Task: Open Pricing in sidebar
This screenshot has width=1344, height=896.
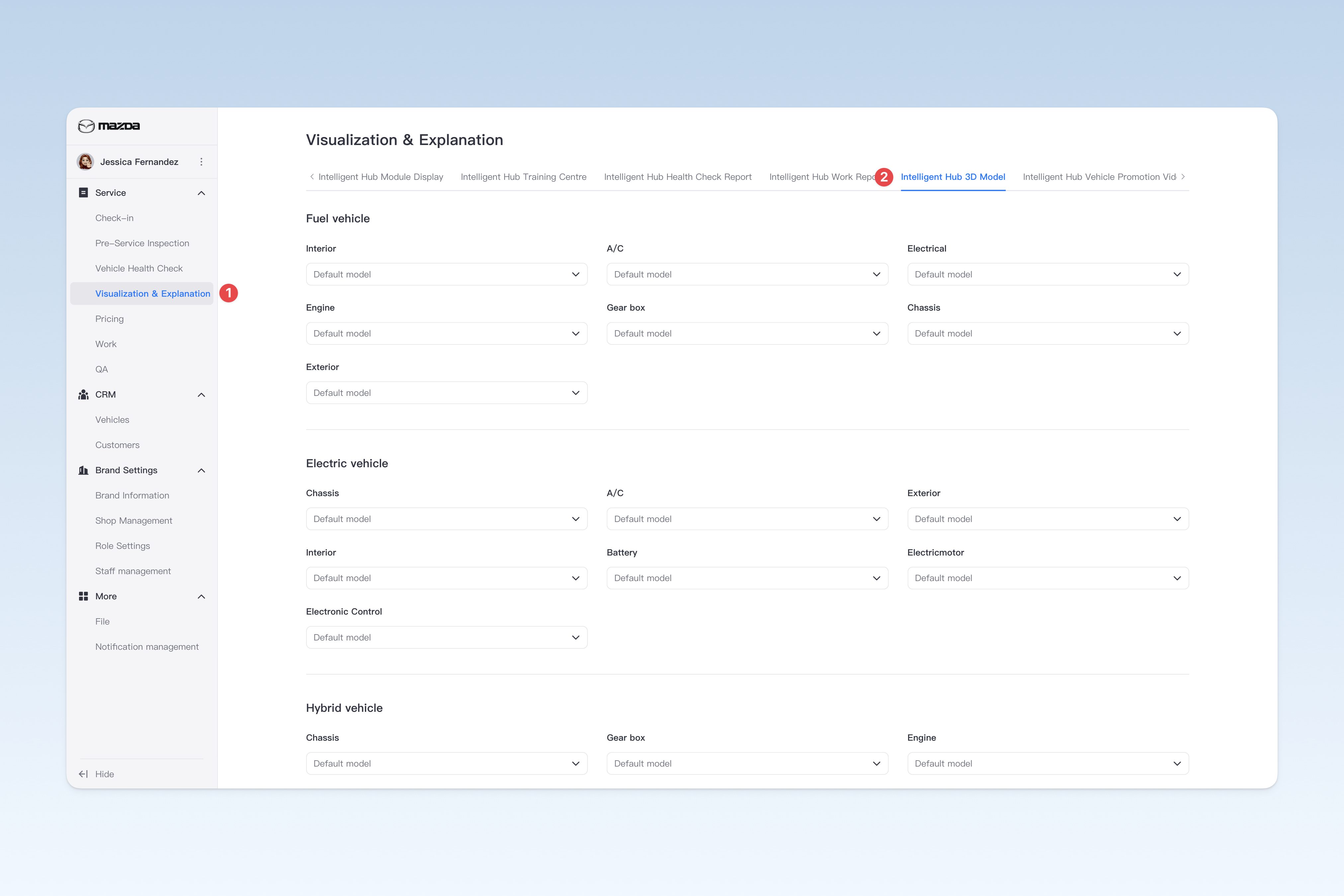Action: click(x=109, y=319)
